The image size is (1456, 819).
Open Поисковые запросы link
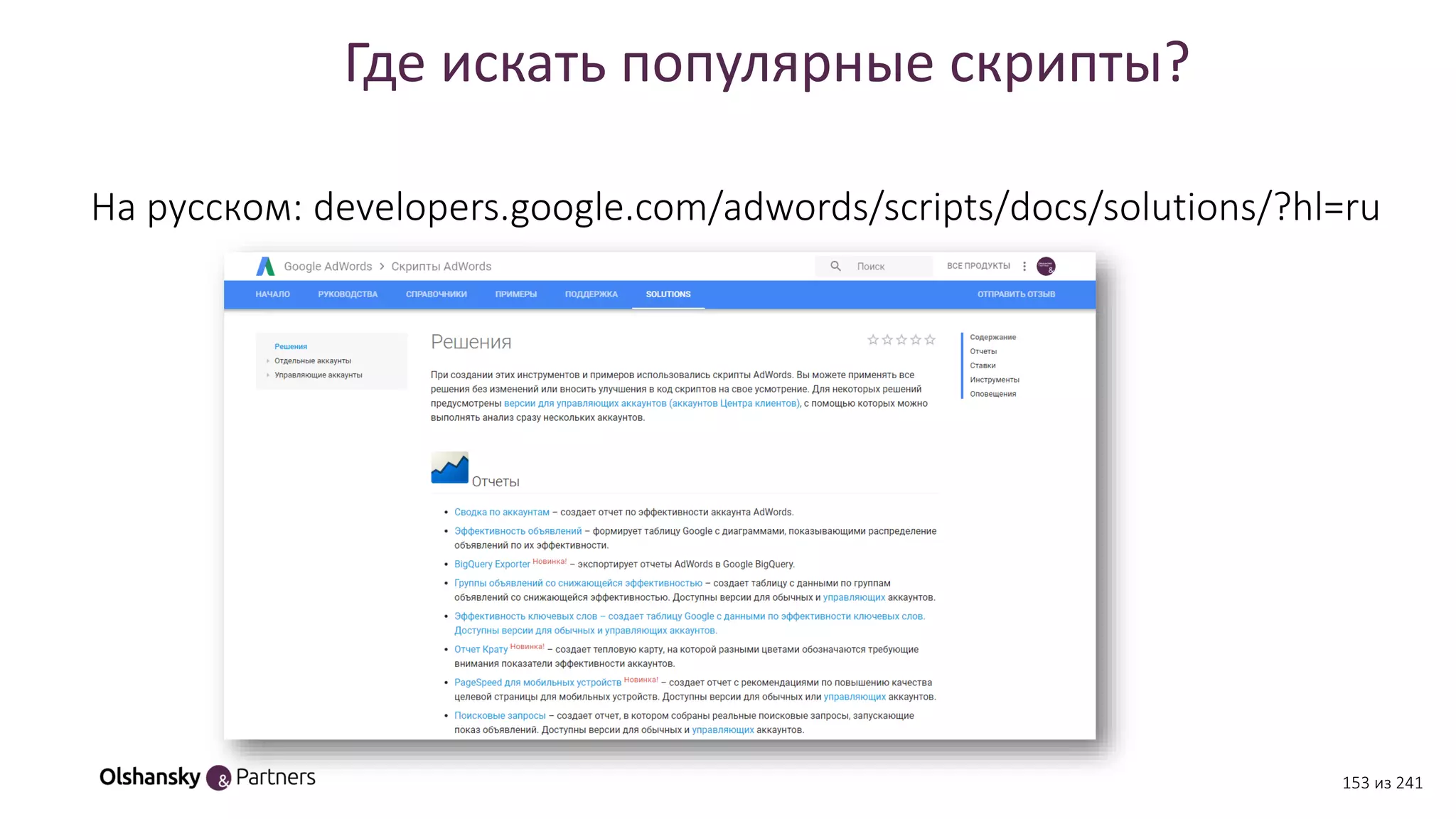[500, 716]
